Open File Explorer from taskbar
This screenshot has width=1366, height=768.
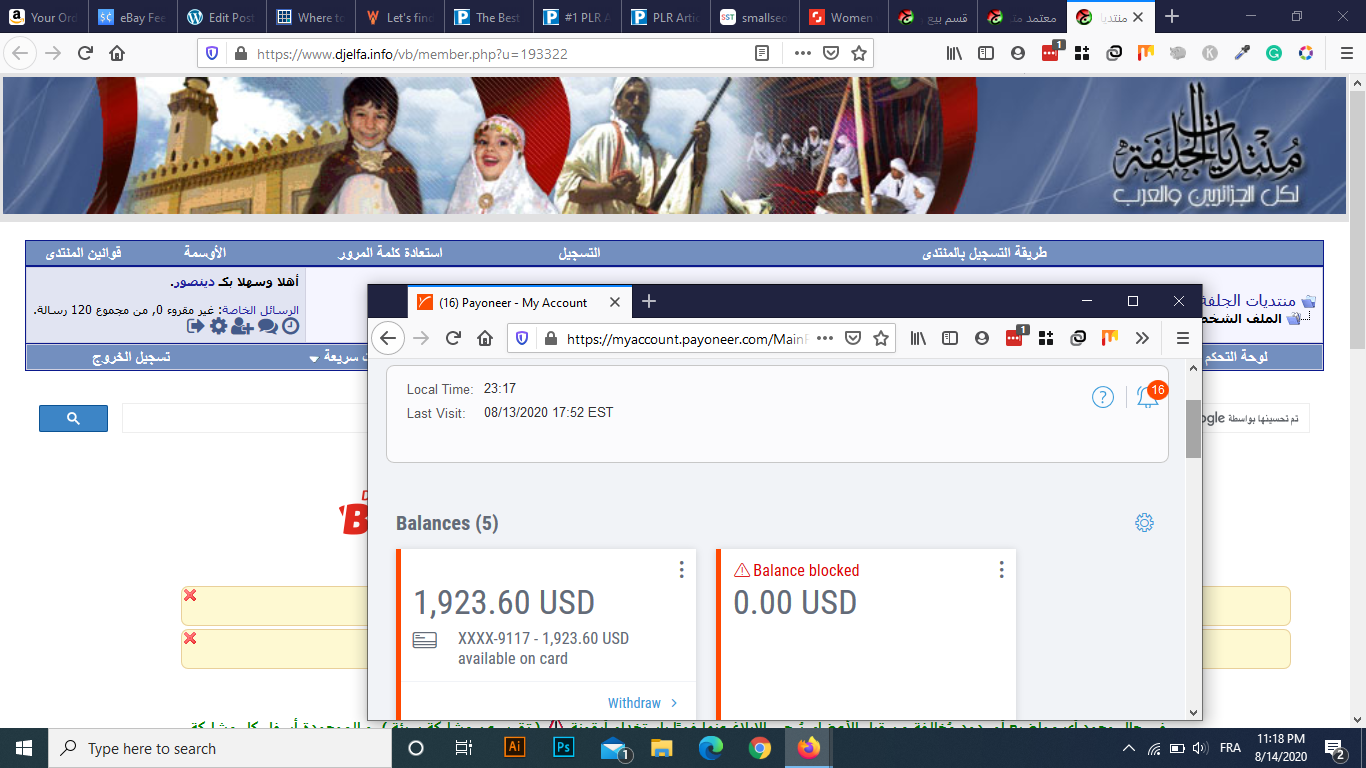tap(661, 748)
